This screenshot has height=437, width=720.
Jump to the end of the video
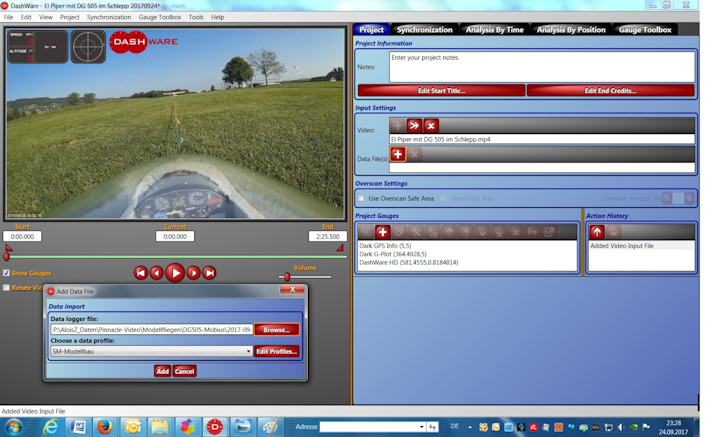point(209,273)
